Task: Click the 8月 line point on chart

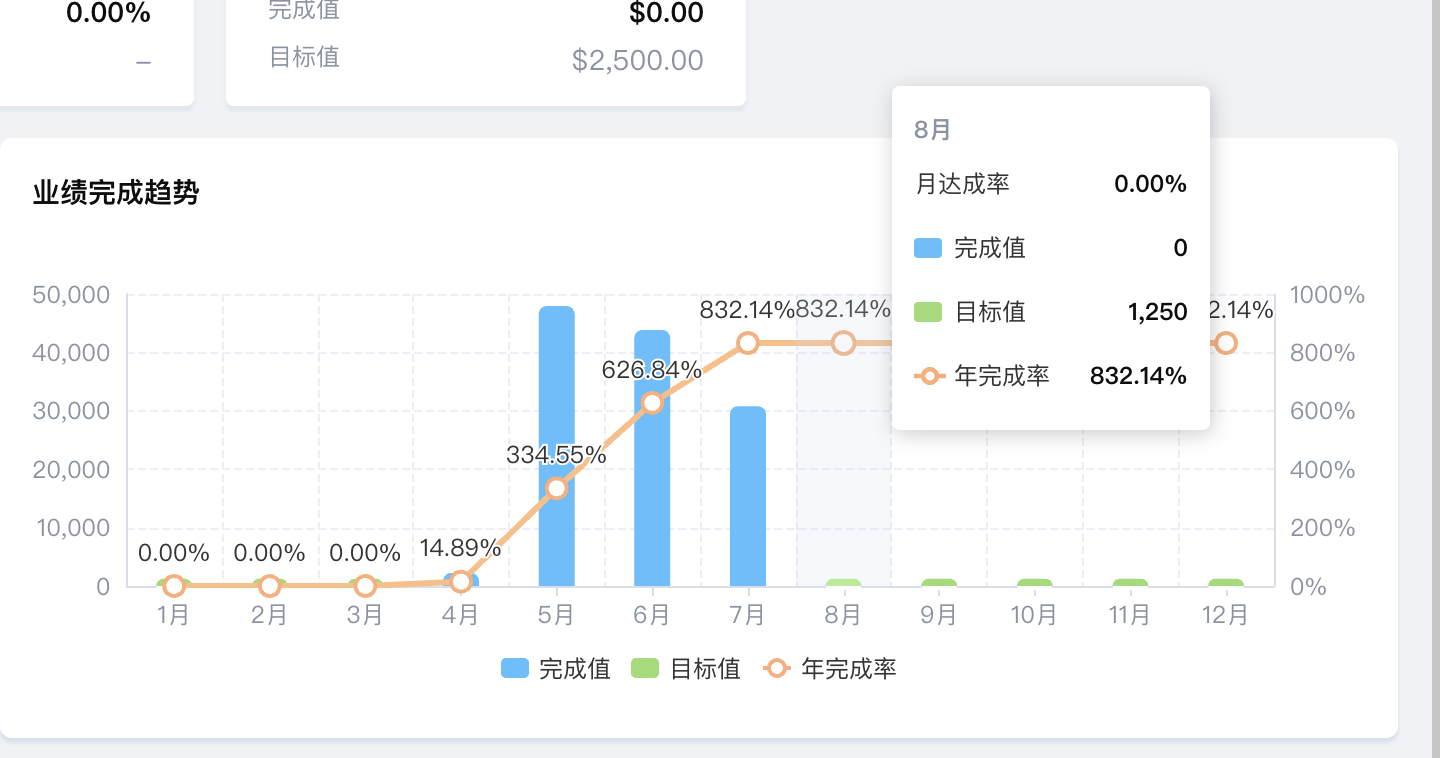Action: click(x=844, y=343)
